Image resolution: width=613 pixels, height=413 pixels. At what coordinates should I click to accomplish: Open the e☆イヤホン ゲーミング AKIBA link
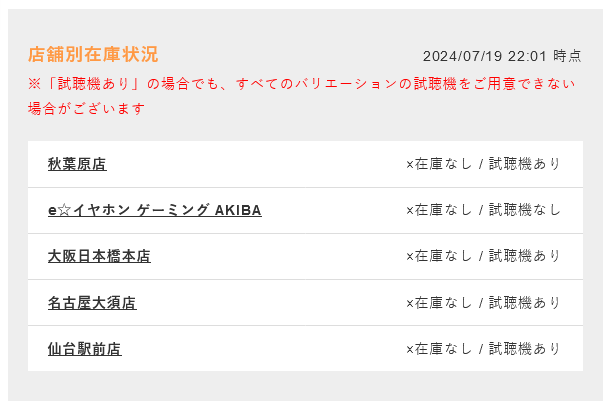(155, 210)
